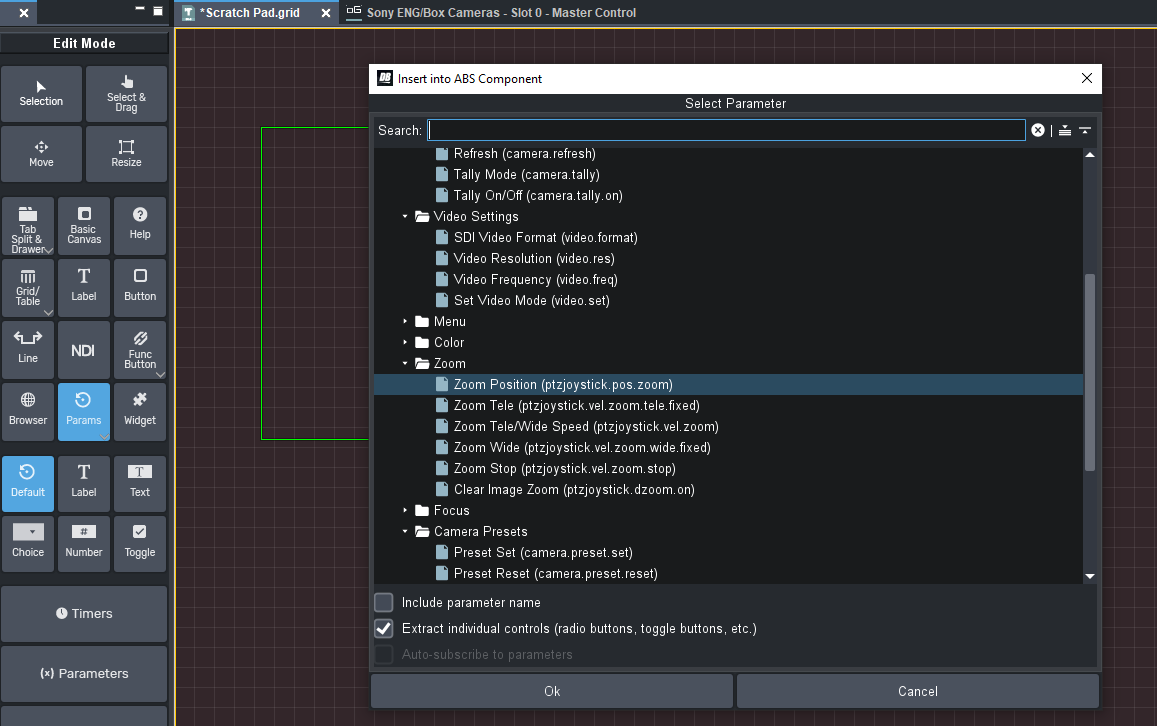Activate the Select & Drag tool
Screen dimensions: 1157x726
pos(126,94)
